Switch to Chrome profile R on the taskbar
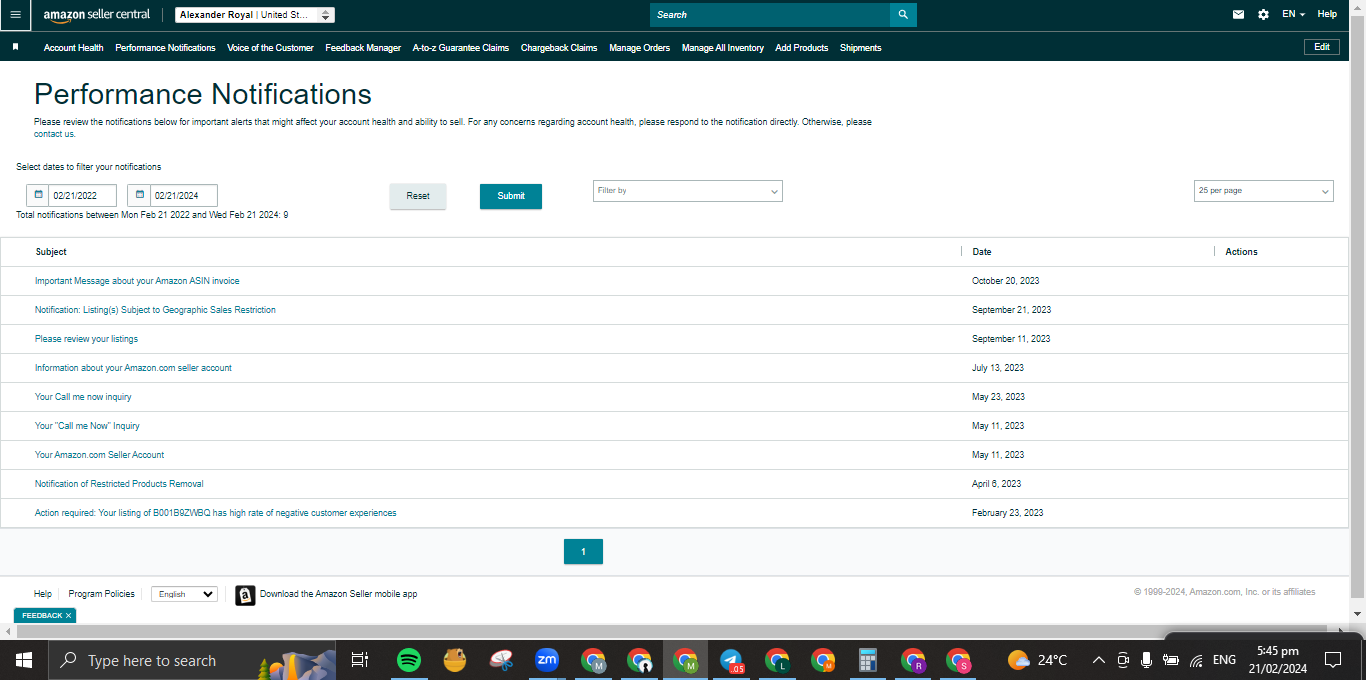 (x=913, y=660)
